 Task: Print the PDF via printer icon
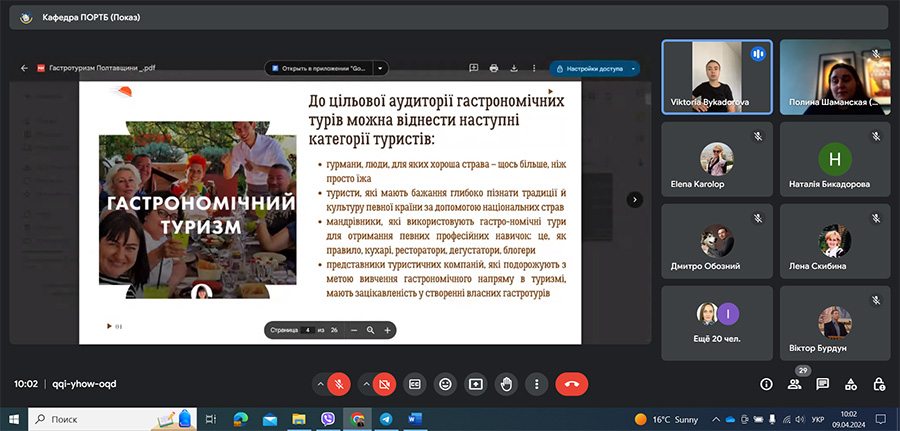[x=494, y=68]
